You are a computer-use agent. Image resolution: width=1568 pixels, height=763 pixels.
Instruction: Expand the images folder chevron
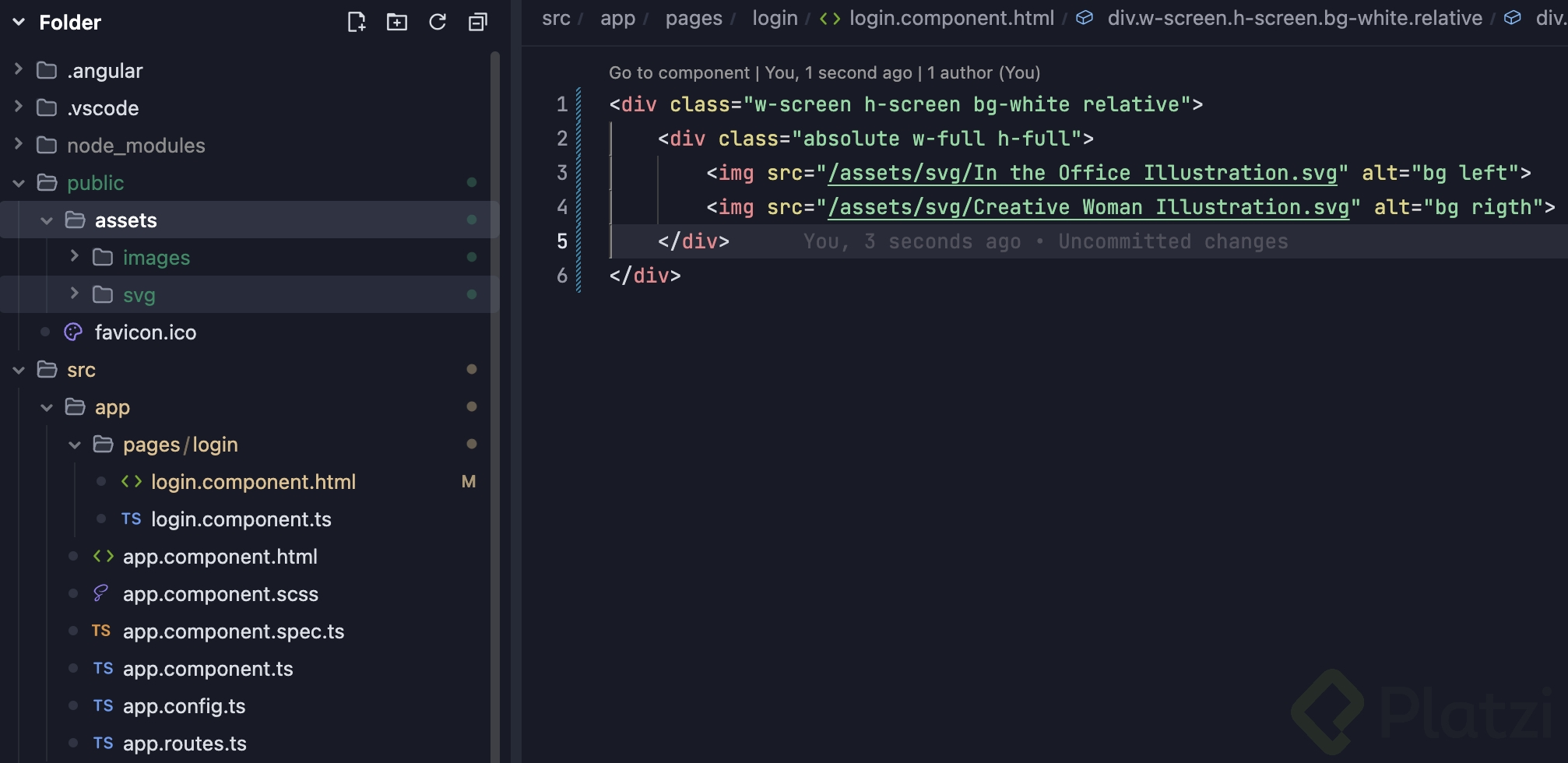click(75, 256)
